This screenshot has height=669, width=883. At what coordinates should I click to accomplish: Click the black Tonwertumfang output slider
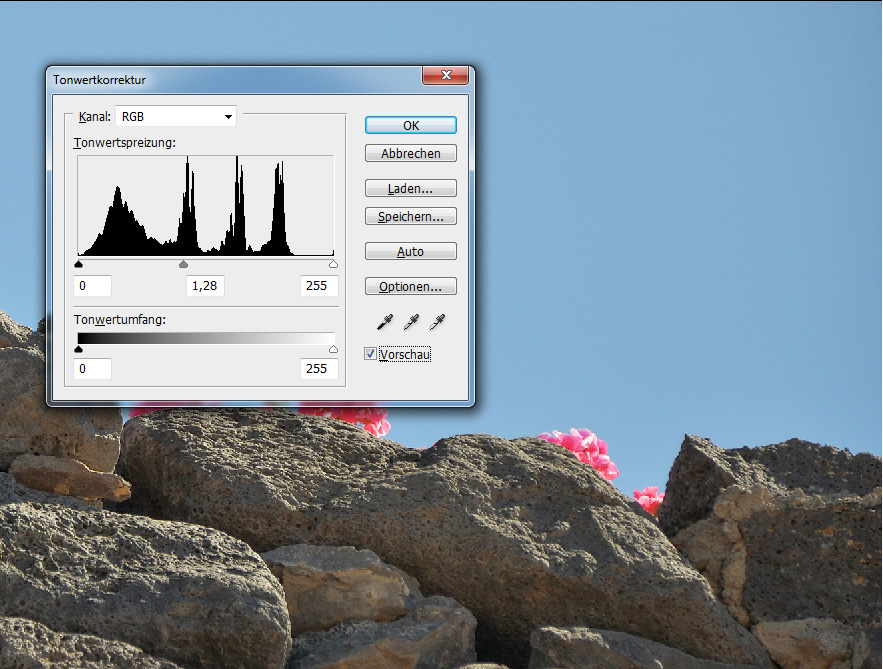(79, 349)
